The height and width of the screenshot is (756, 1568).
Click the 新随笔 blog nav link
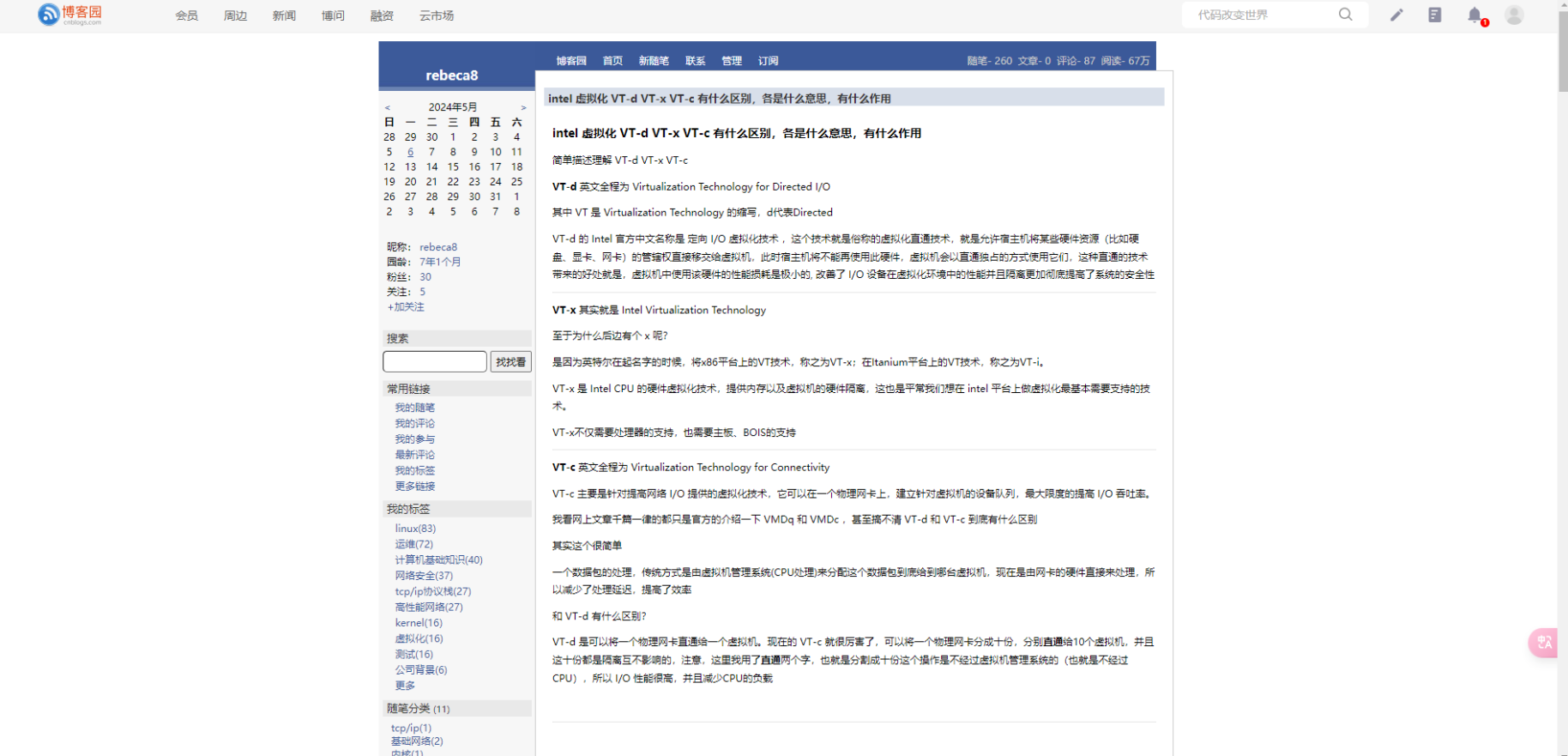click(x=654, y=61)
